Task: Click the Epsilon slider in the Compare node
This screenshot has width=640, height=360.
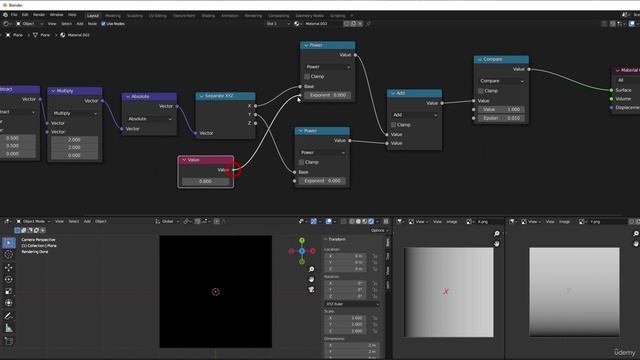Action: click(501, 118)
